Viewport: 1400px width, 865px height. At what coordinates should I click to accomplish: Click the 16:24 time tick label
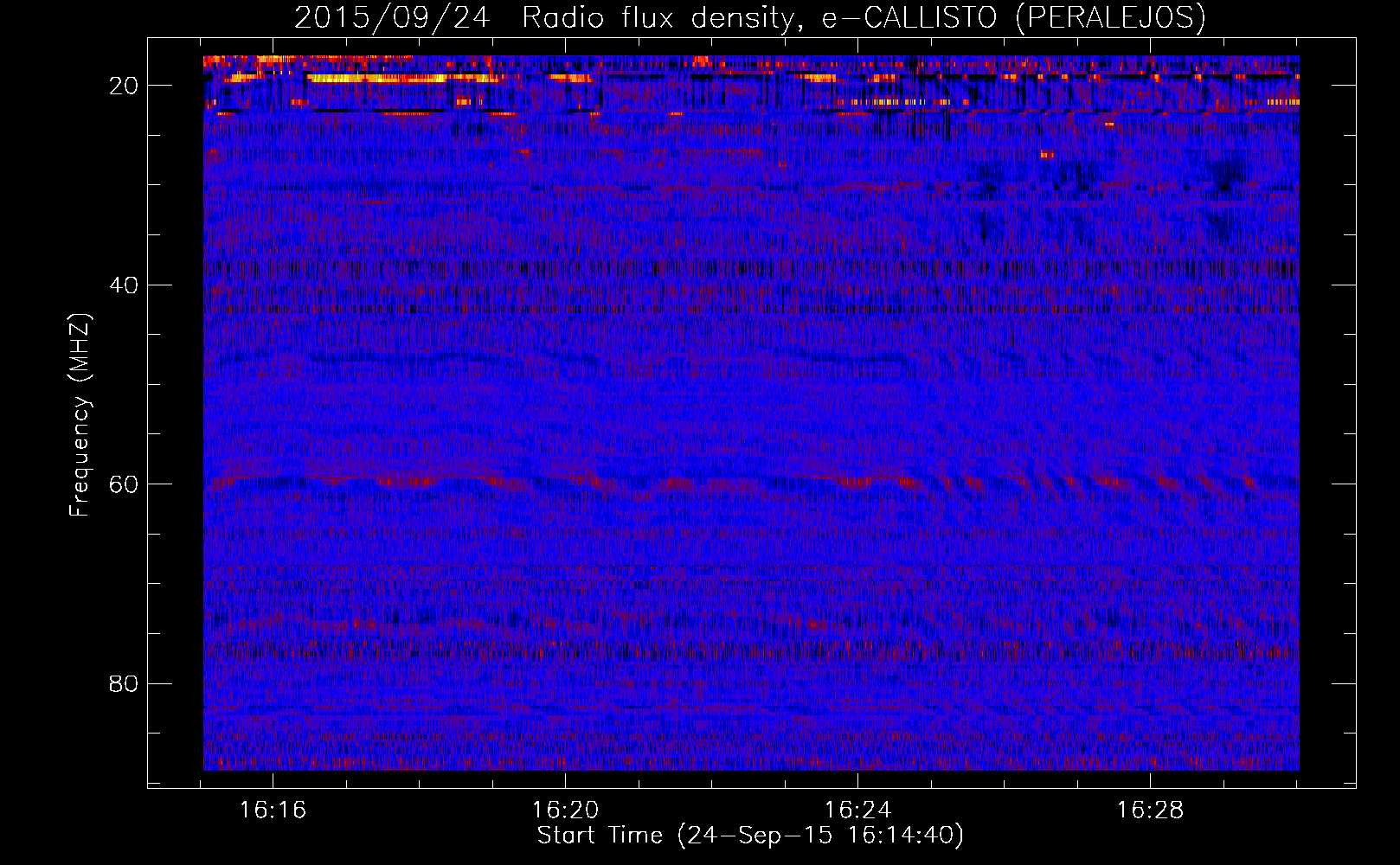click(857, 811)
